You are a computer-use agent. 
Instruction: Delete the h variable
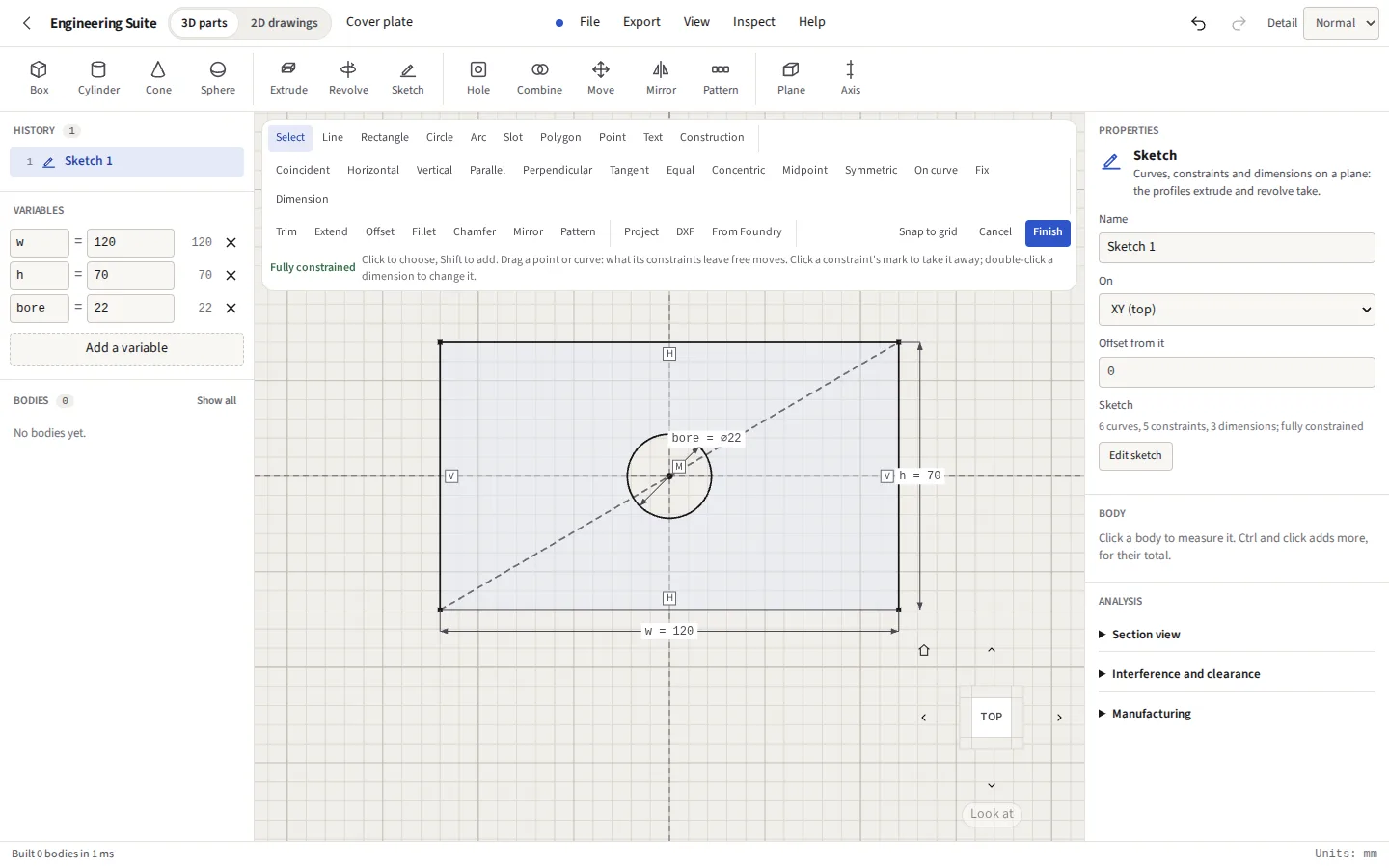click(231, 276)
